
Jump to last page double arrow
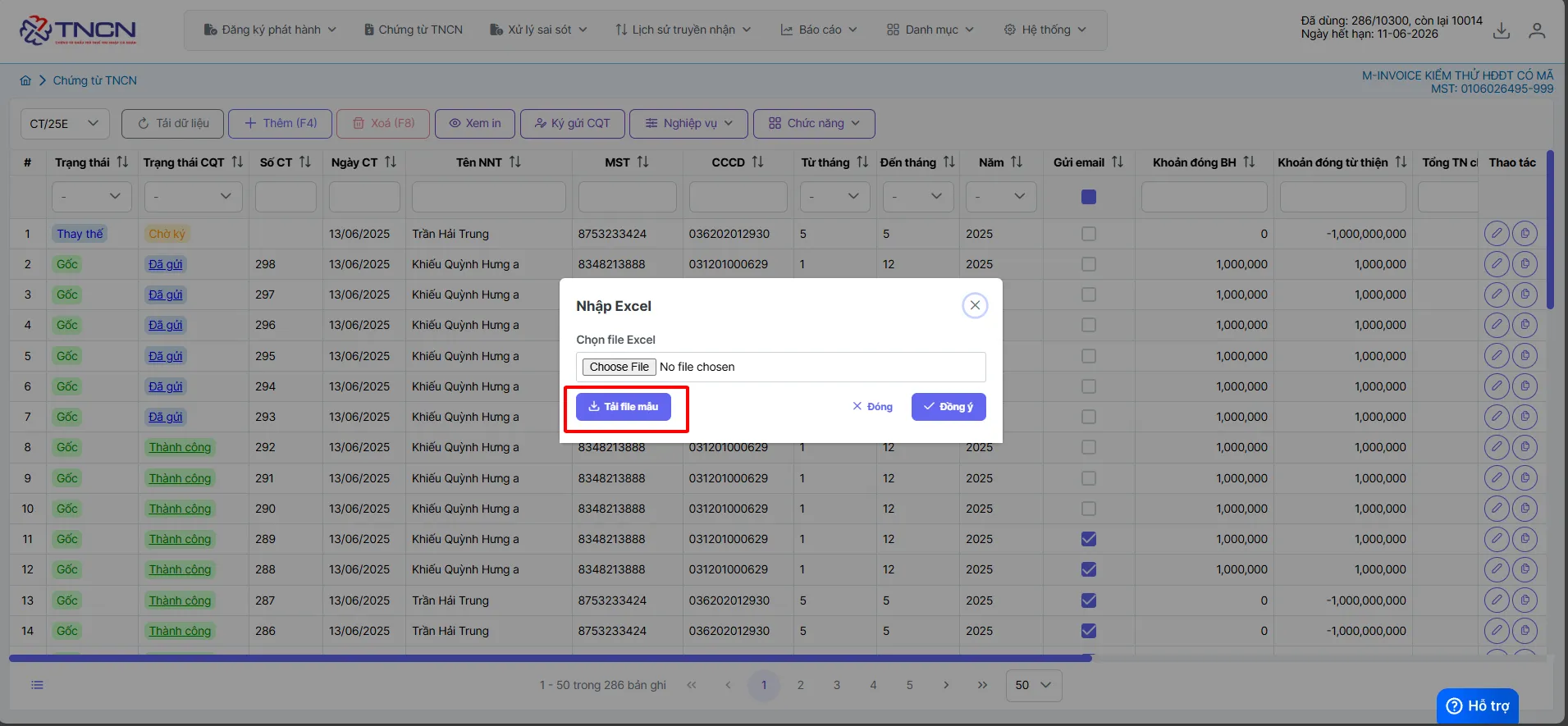[x=982, y=685]
